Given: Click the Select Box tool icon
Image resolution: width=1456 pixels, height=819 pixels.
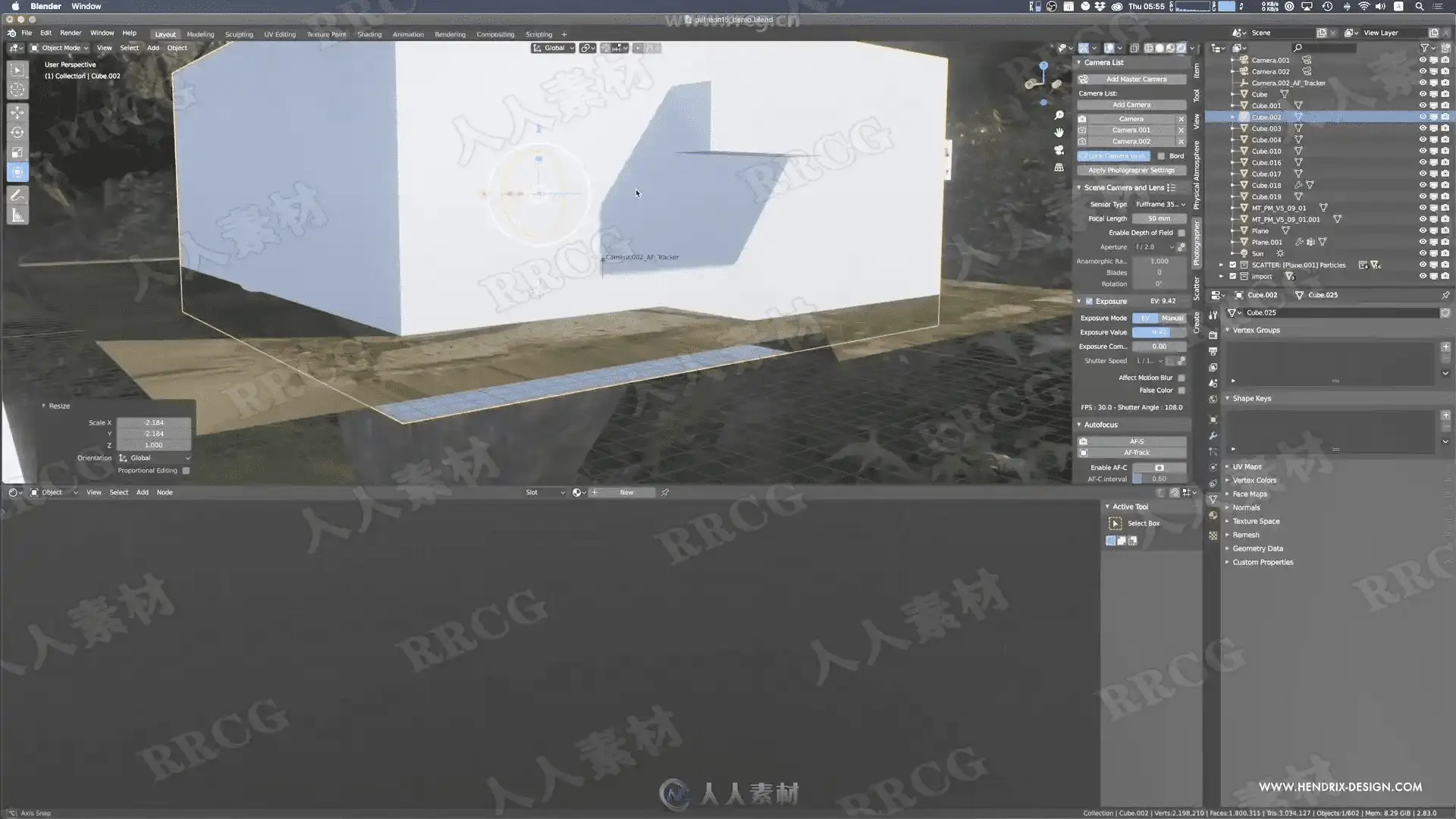Looking at the screenshot, I should (x=17, y=70).
